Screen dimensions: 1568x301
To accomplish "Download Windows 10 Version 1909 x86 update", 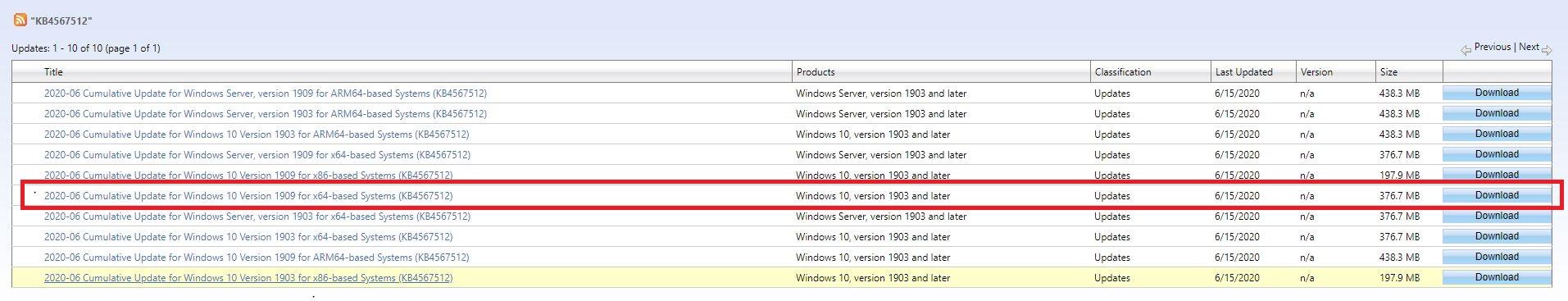I will pyautogui.click(x=1497, y=175).
